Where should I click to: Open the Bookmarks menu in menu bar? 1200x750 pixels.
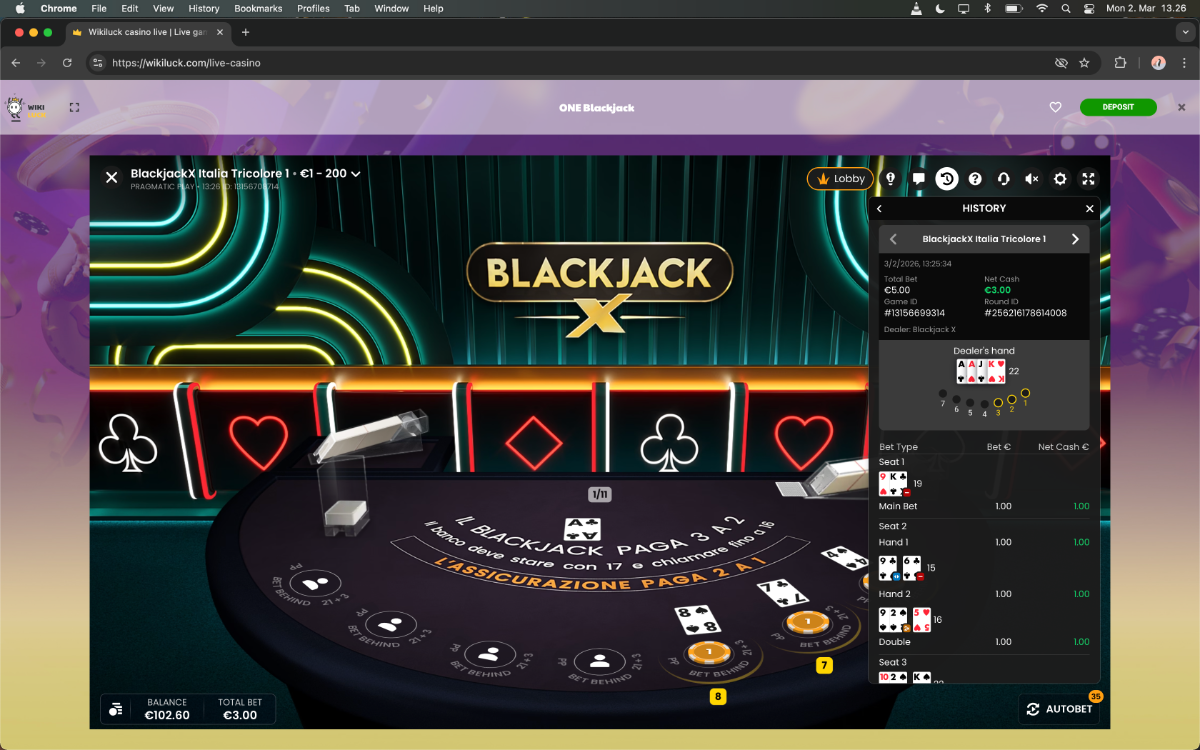pyautogui.click(x=258, y=8)
